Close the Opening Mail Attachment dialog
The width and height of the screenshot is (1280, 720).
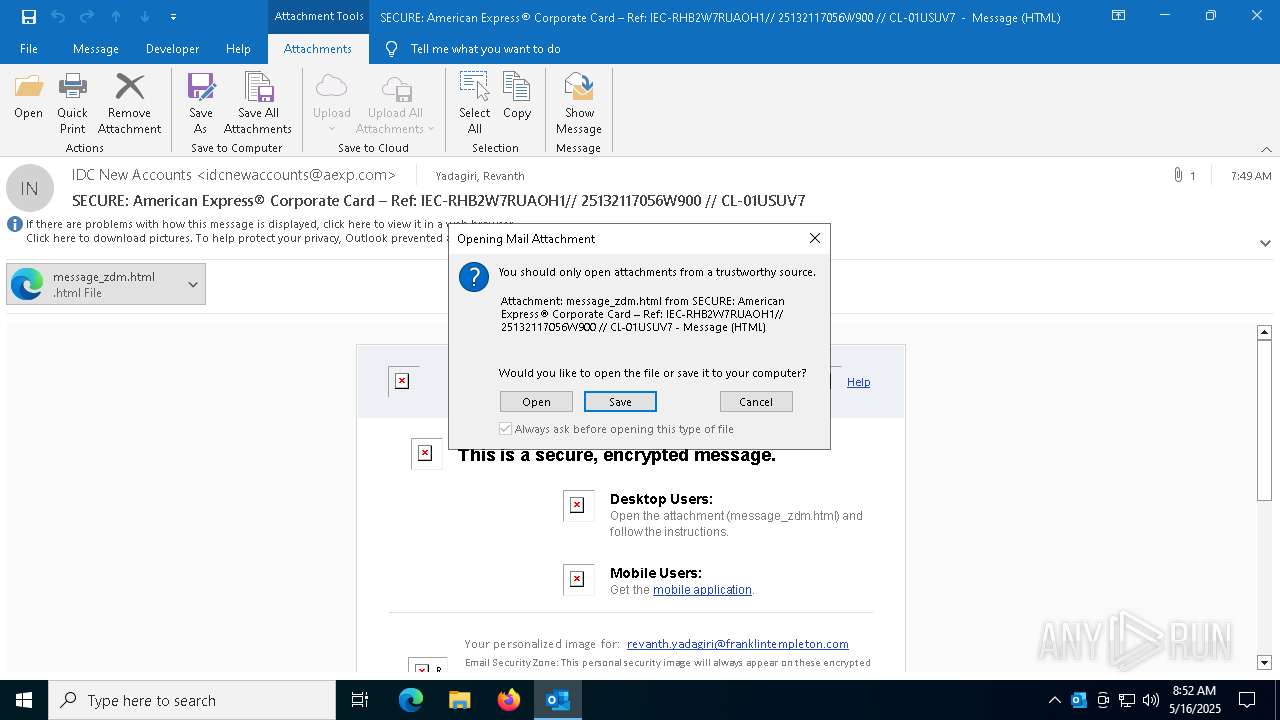point(814,238)
